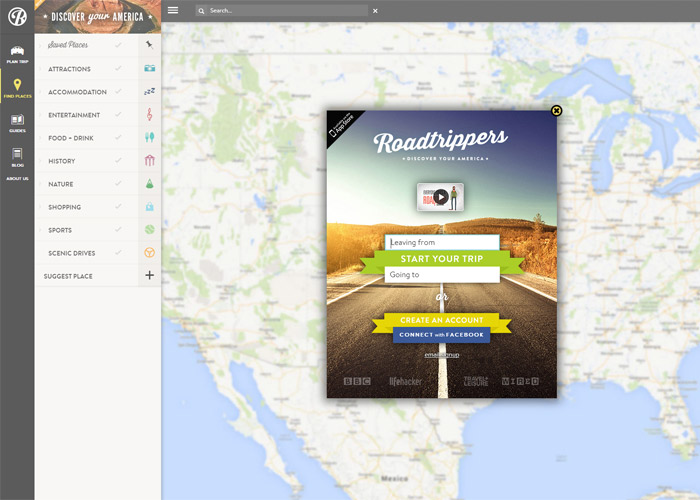Click the Going to input field
This screenshot has width=700, height=500.
pos(442,275)
